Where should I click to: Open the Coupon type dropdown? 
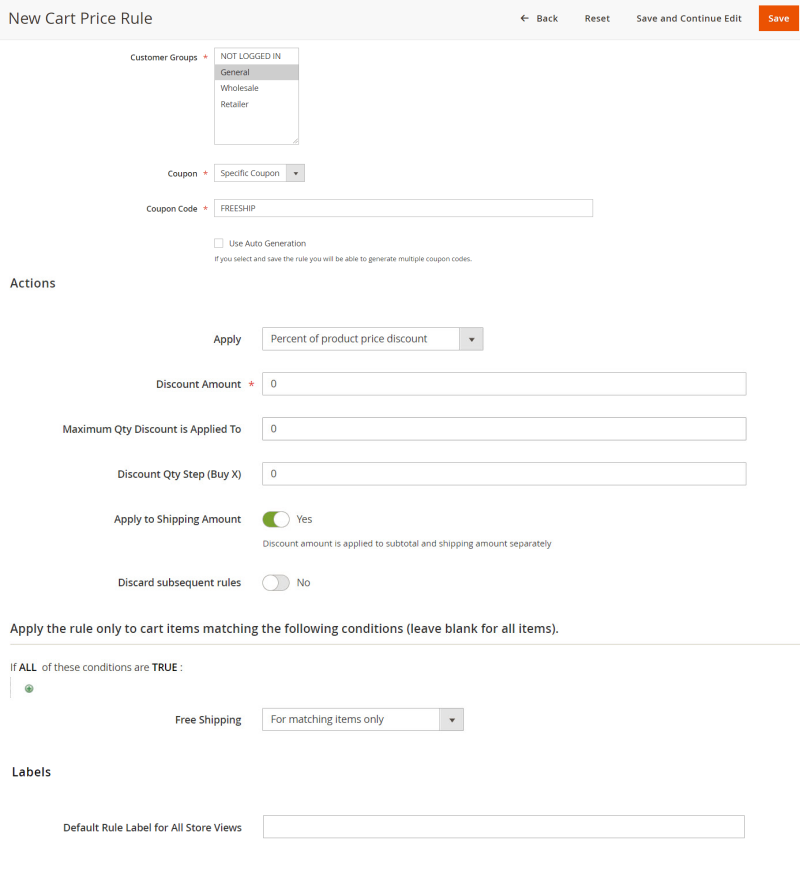coord(259,173)
